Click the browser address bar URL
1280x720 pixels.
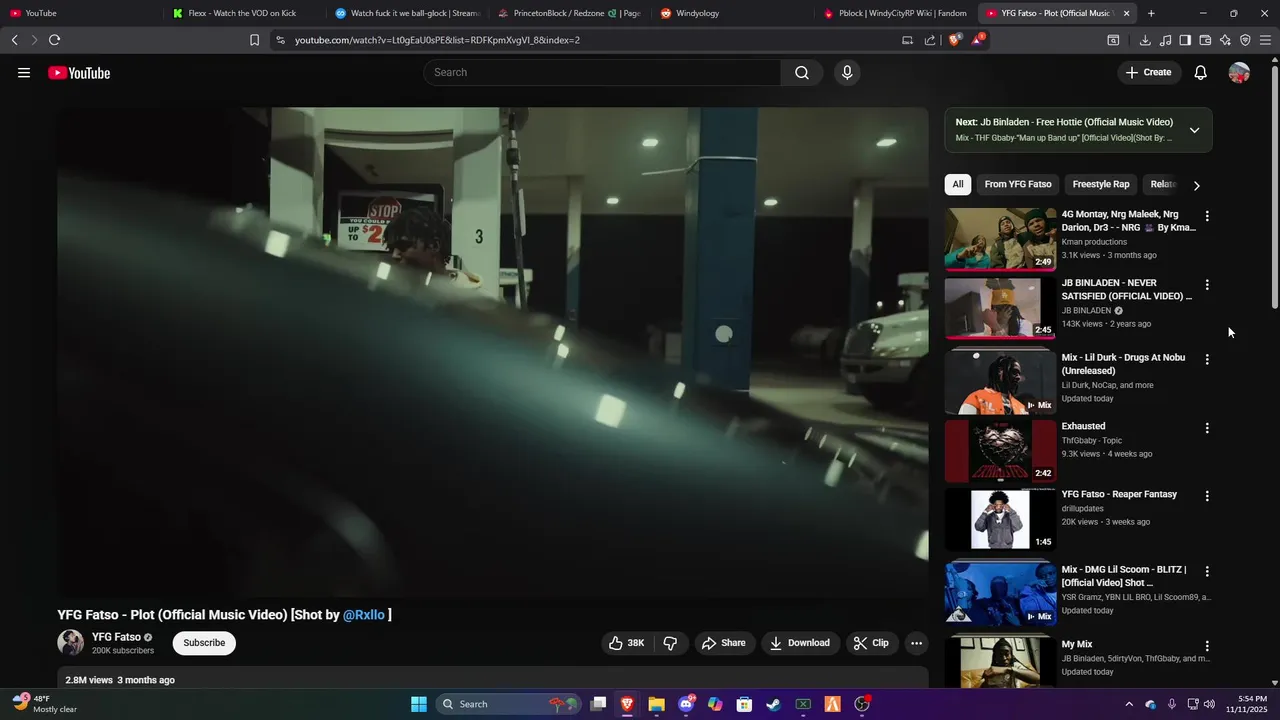tap(437, 40)
